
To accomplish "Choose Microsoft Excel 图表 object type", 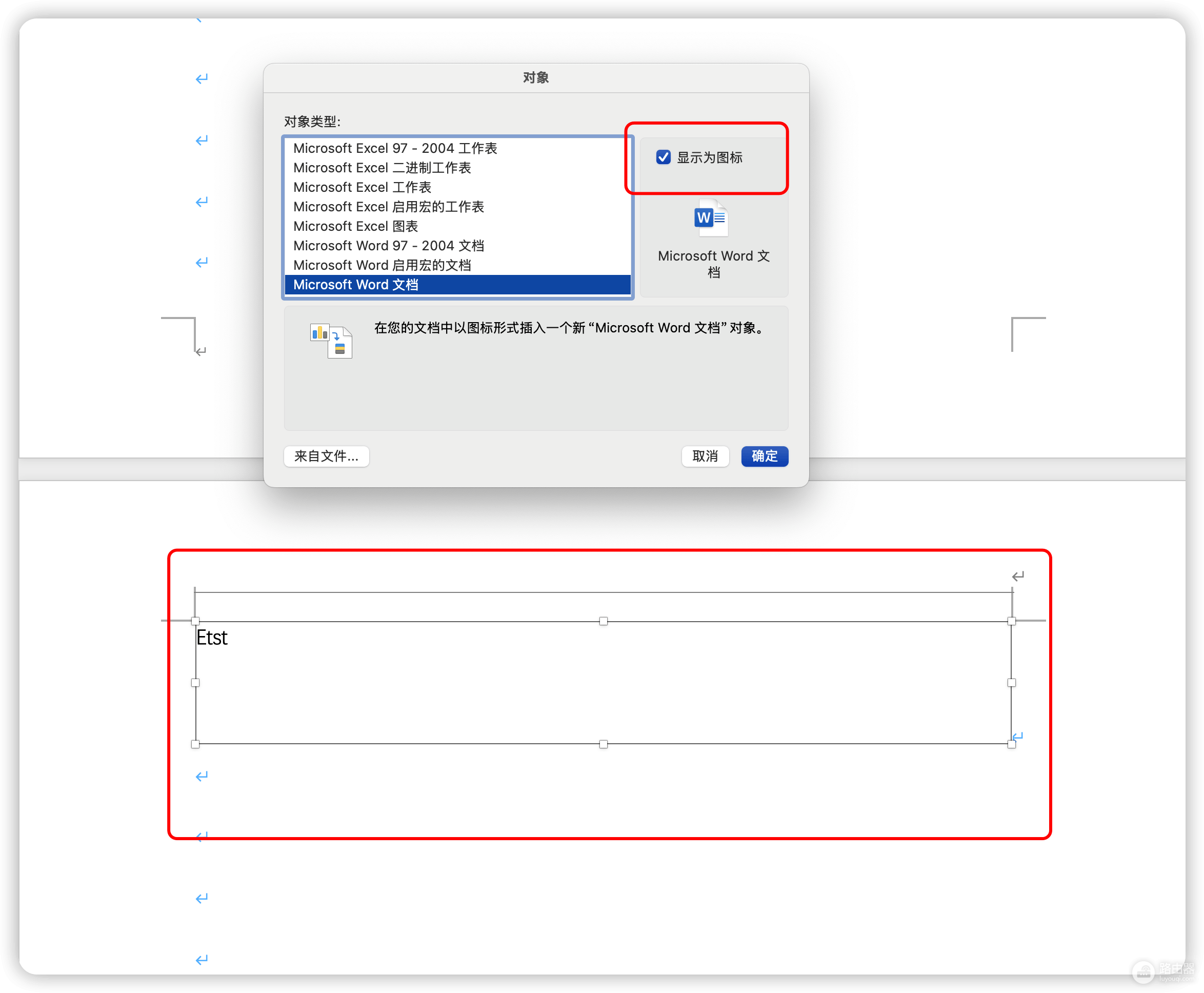I will [x=457, y=226].
